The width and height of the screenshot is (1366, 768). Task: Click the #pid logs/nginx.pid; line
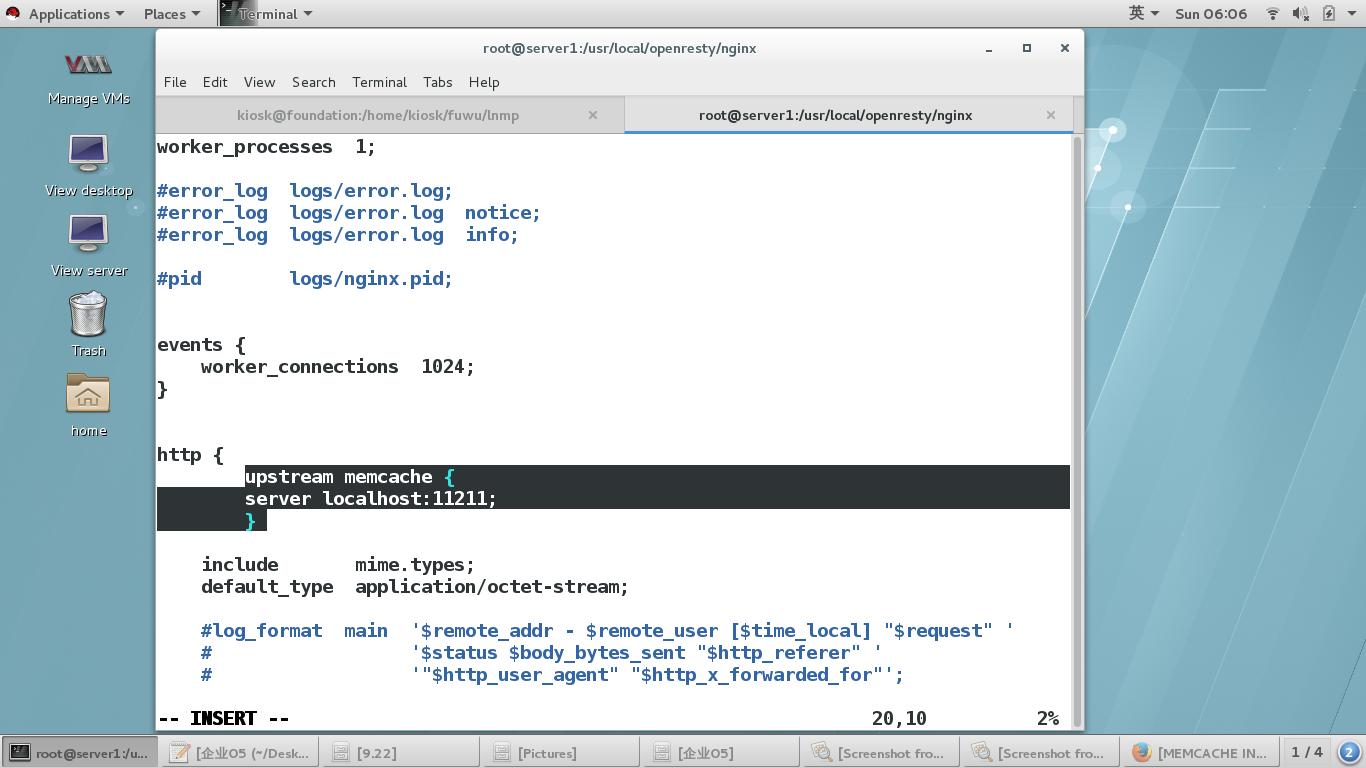(x=305, y=279)
